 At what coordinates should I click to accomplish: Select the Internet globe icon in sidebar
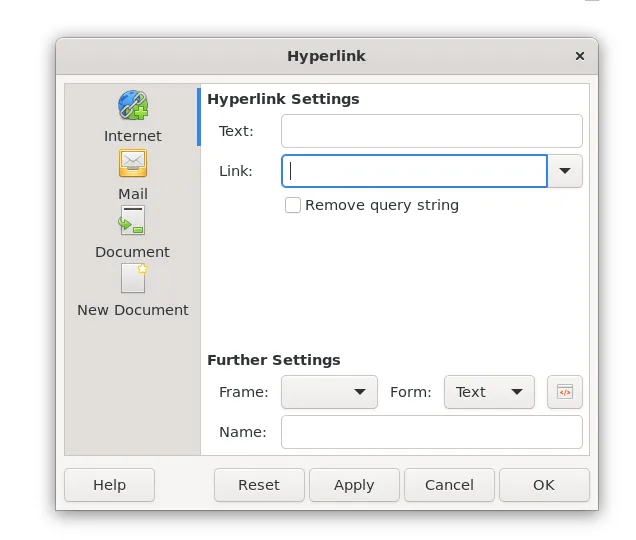132,106
